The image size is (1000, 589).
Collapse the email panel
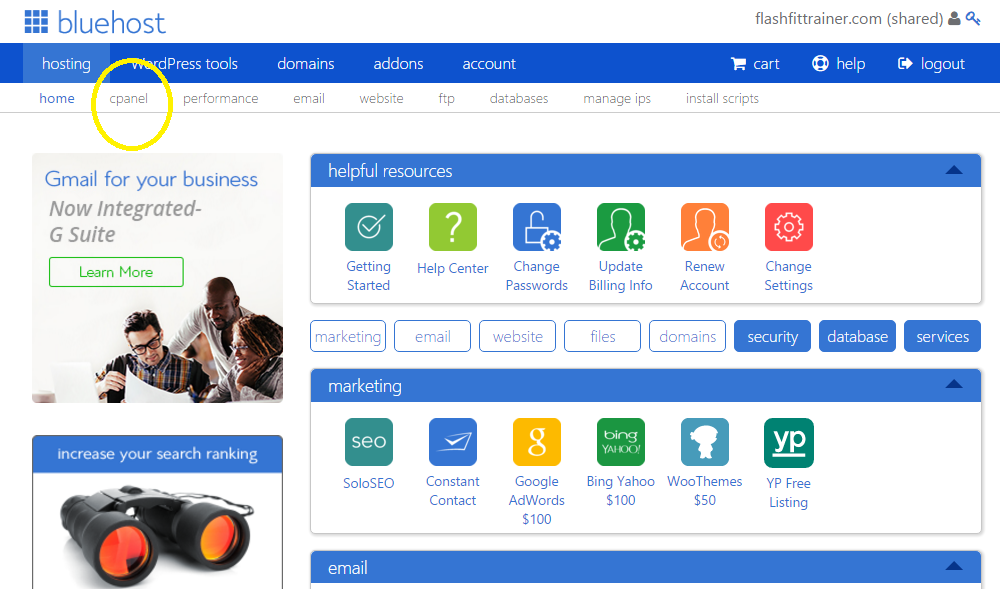(x=954, y=566)
